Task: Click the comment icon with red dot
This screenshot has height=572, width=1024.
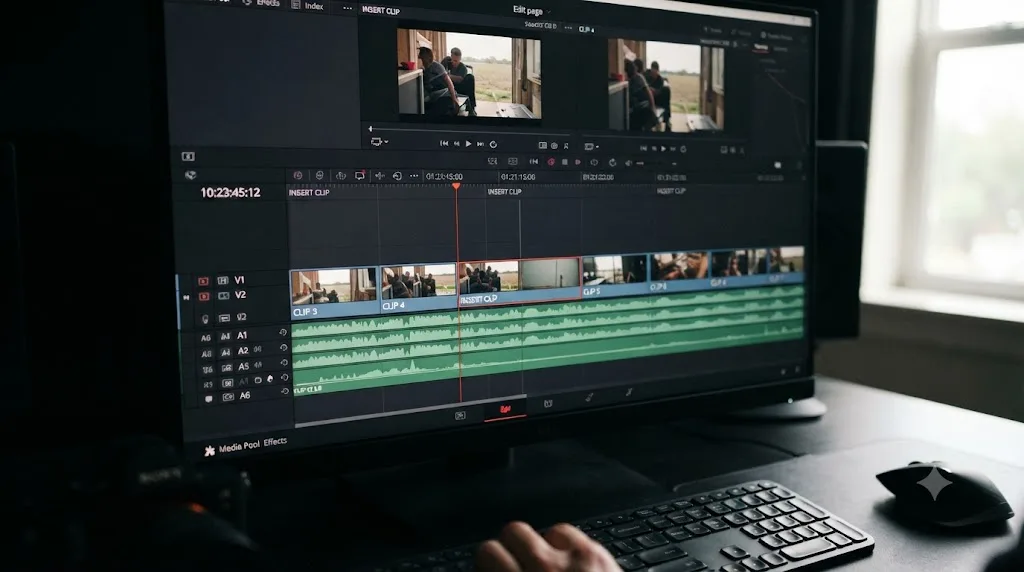Action: click(x=360, y=175)
